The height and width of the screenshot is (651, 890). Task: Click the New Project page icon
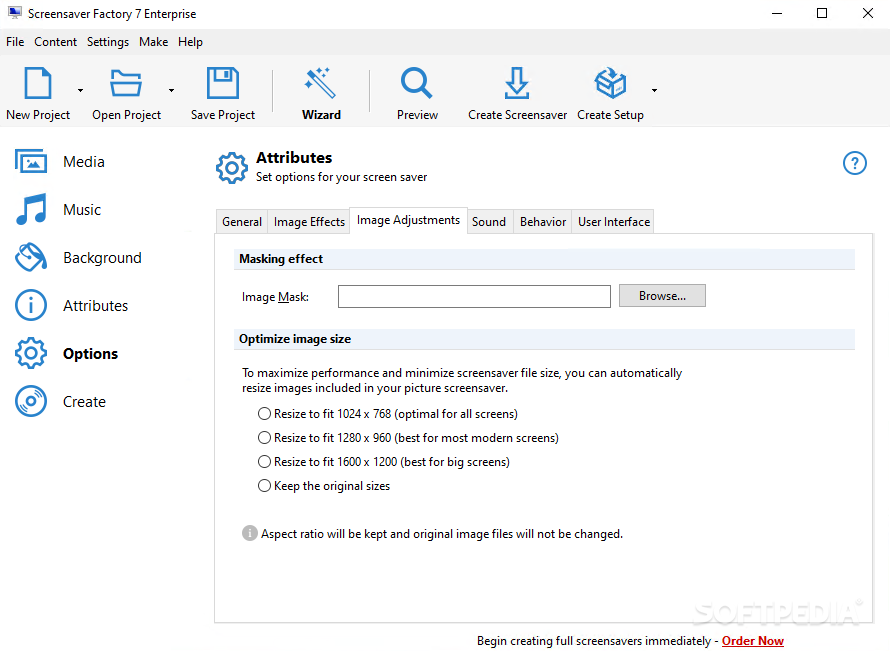pos(38,83)
